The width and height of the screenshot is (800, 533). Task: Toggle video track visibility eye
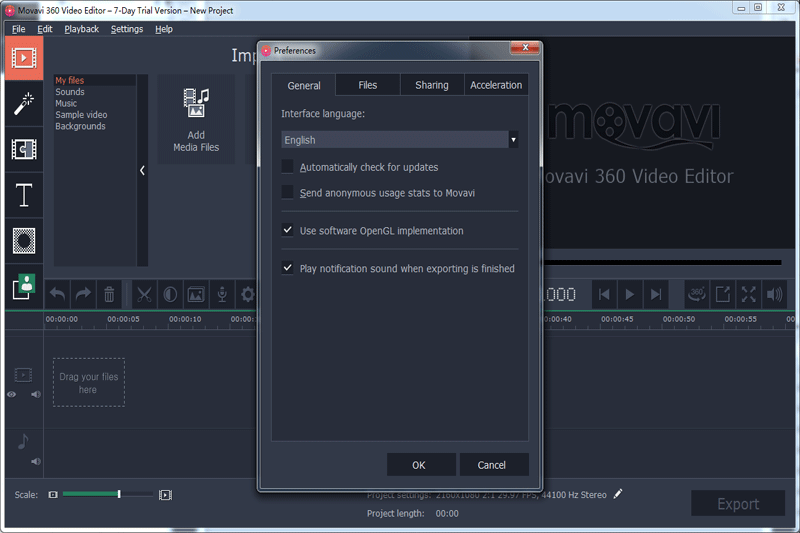click(11, 394)
